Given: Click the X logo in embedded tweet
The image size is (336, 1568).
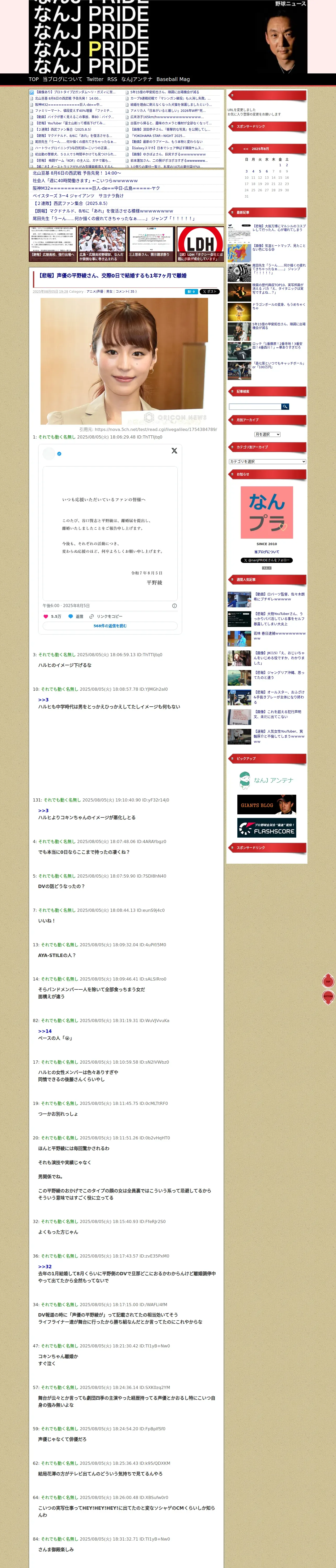Looking at the screenshot, I should (x=174, y=451).
